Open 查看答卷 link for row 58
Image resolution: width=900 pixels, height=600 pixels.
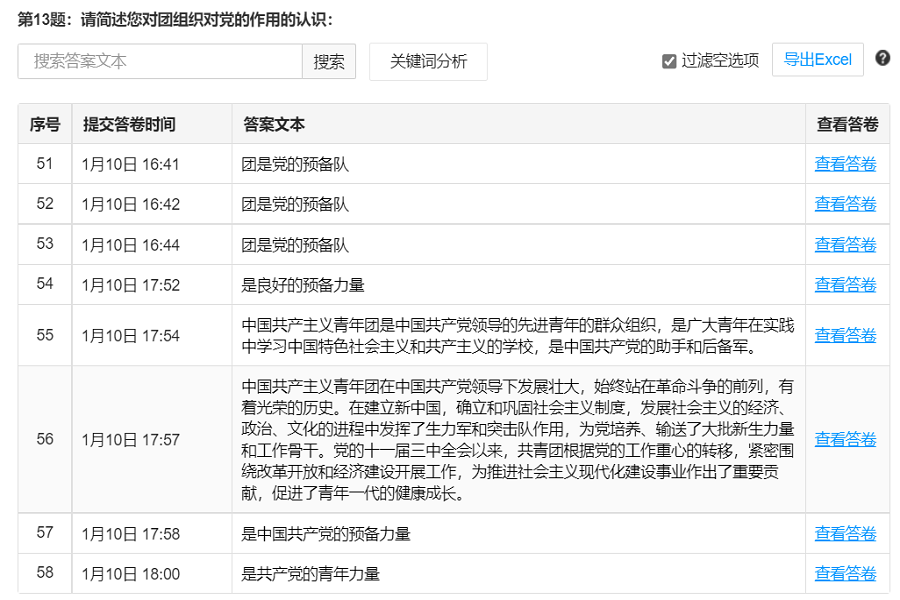click(x=845, y=574)
